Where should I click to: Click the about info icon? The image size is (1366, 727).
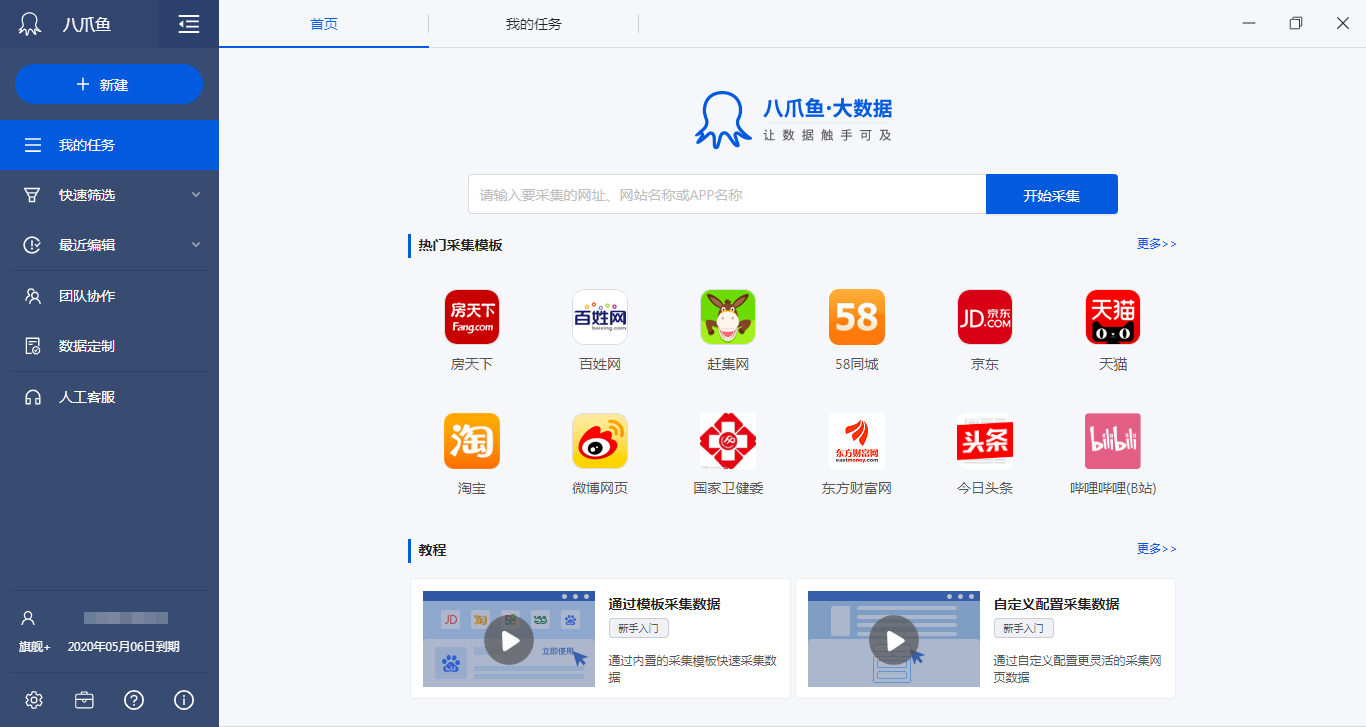click(x=184, y=700)
